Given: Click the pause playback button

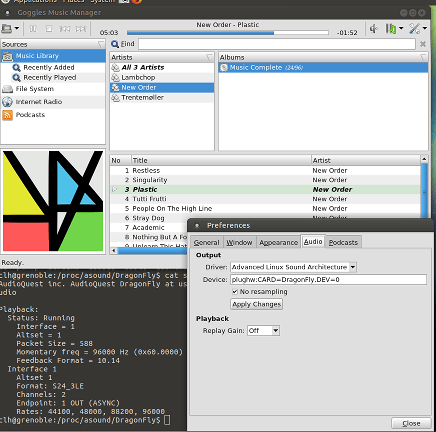Looking at the screenshot, I should click(x=33, y=29).
